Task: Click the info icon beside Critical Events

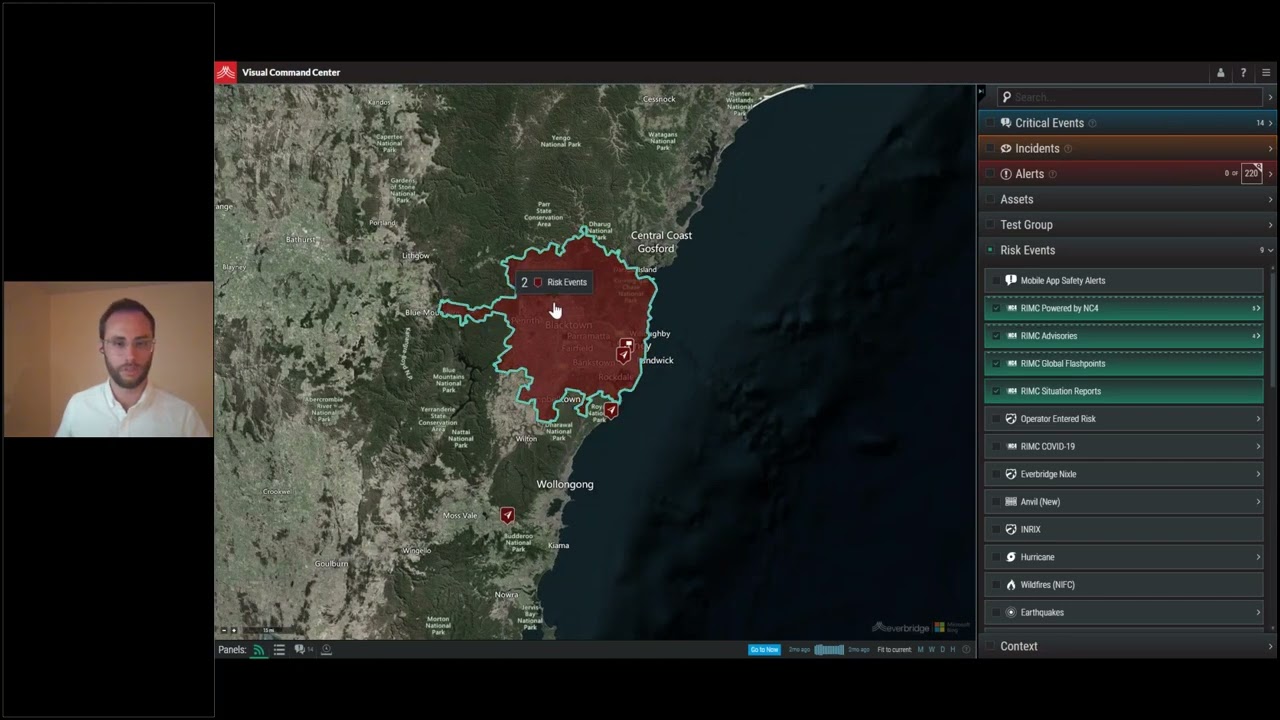Action: click(x=1092, y=123)
